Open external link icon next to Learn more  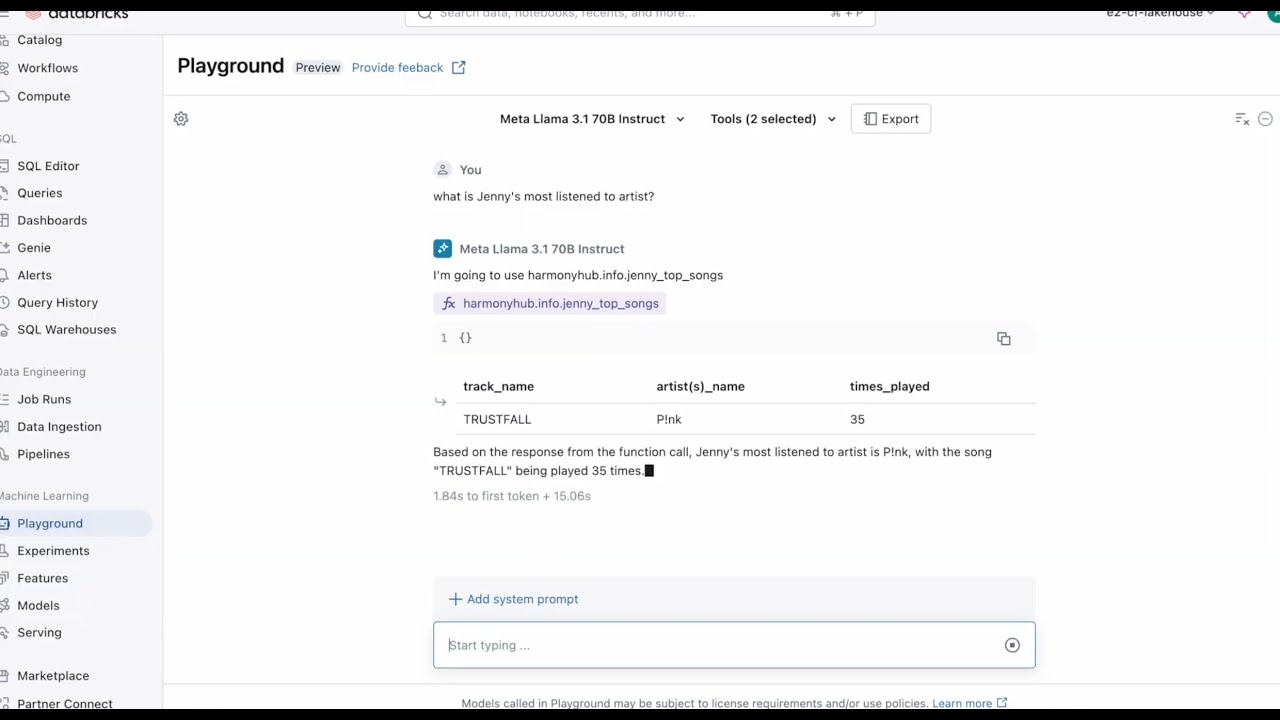1001,704
